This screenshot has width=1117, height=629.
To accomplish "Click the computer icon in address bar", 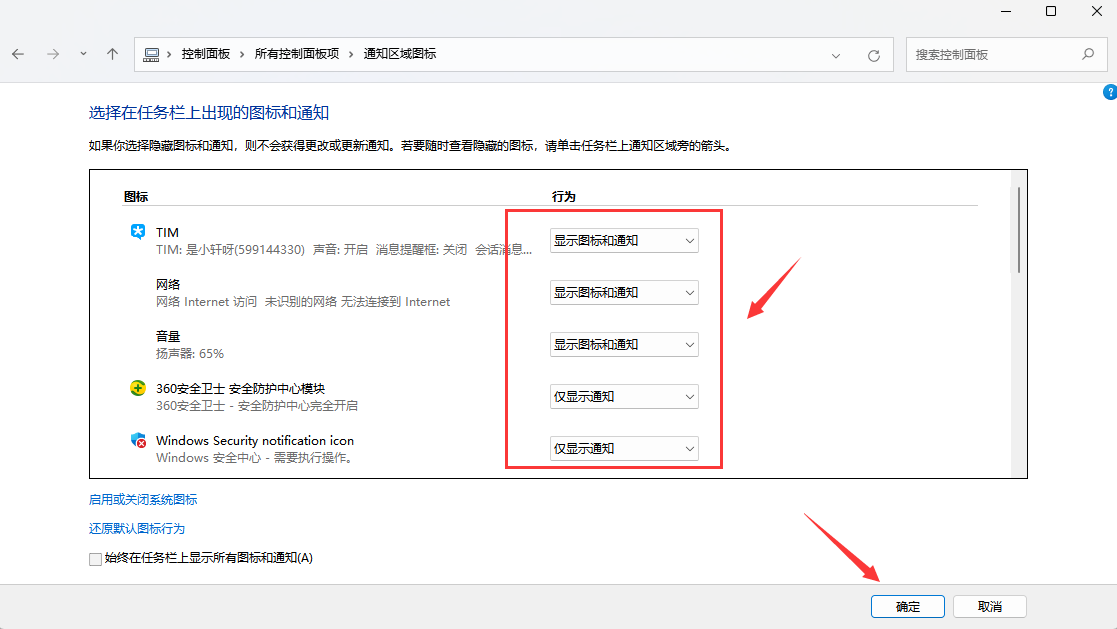I will pyautogui.click(x=152, y=54).
